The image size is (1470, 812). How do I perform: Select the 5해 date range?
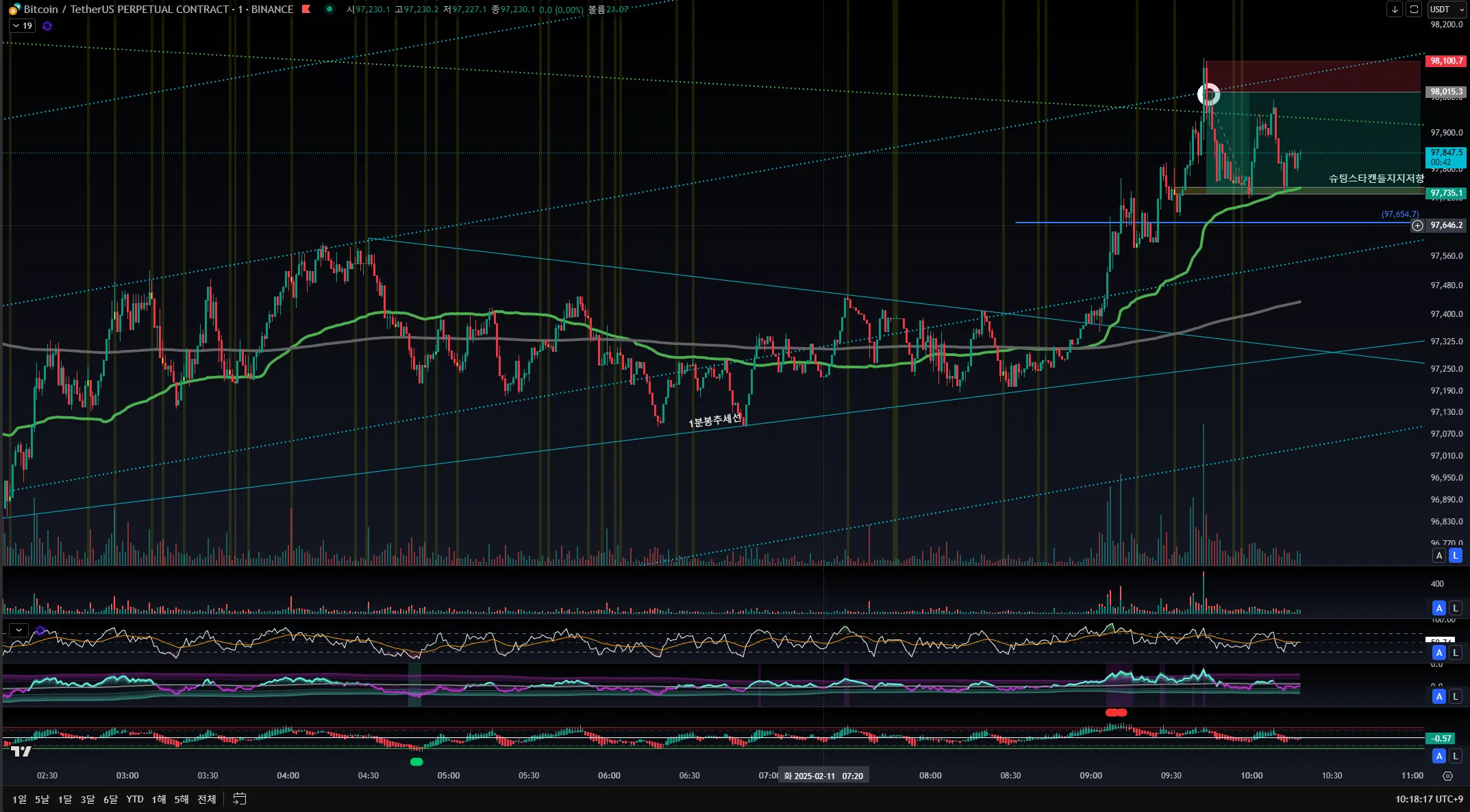(x=182, y=799)
